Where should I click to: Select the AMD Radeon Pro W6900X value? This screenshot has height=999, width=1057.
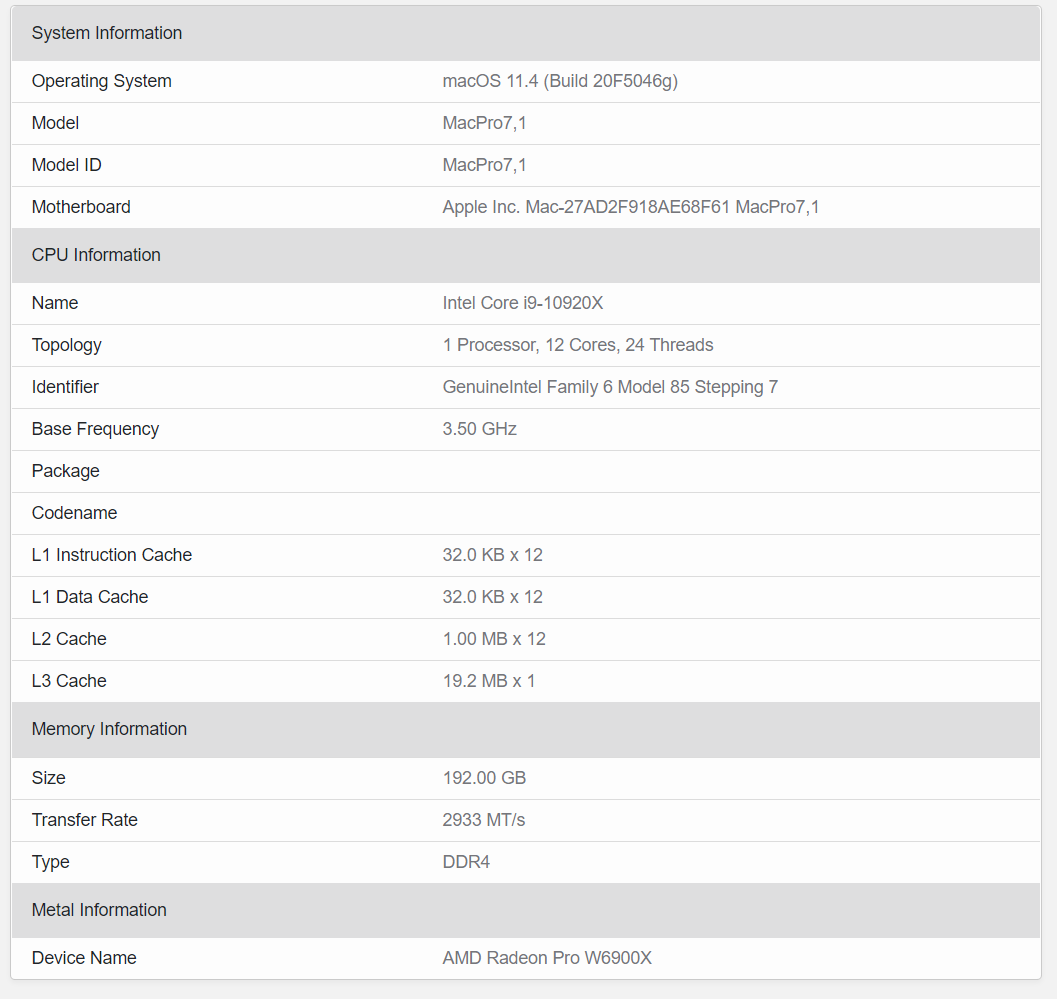(x=547, y=958)
